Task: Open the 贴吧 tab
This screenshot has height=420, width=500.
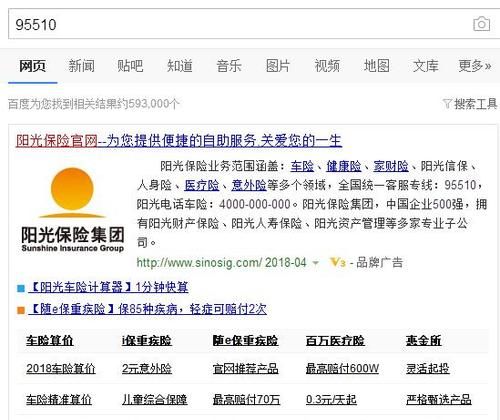Action: pos(130,66)
